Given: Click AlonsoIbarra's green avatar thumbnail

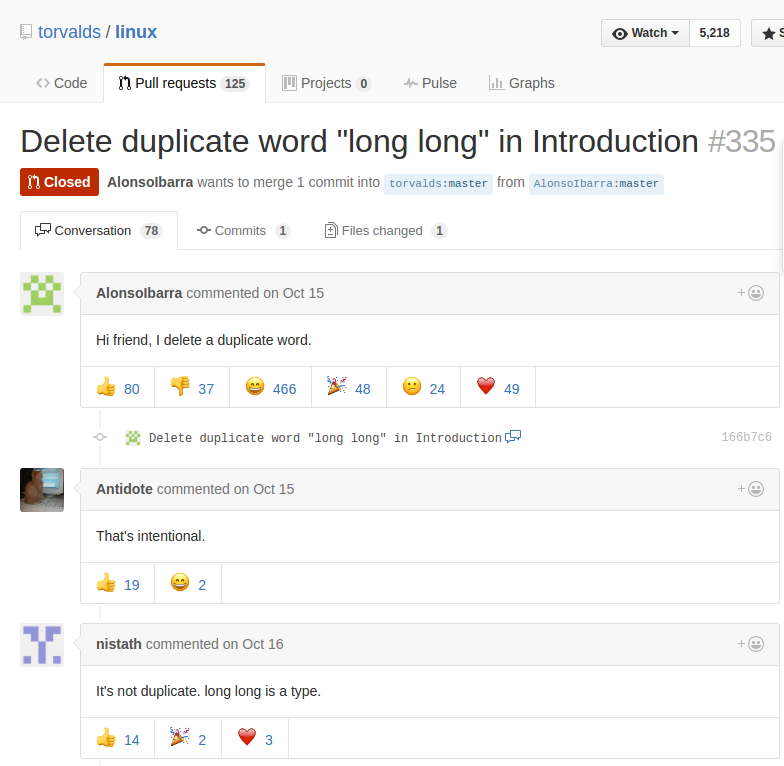Looking at the screenshot, I should point(42,294).
